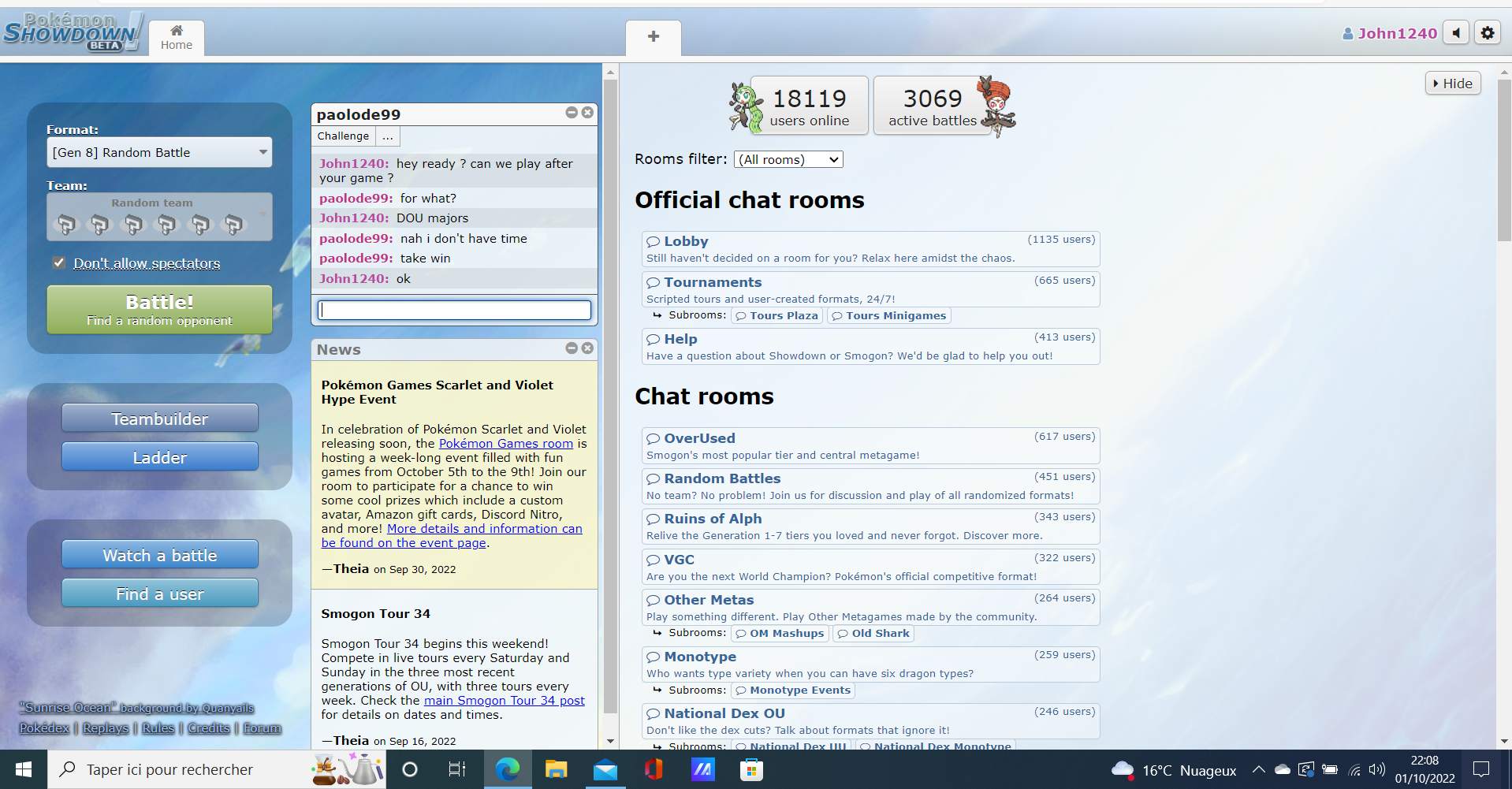Toggle Don't allow spectators checkbox
This screenshot has width=1512, height=789.
coord(59,262)
